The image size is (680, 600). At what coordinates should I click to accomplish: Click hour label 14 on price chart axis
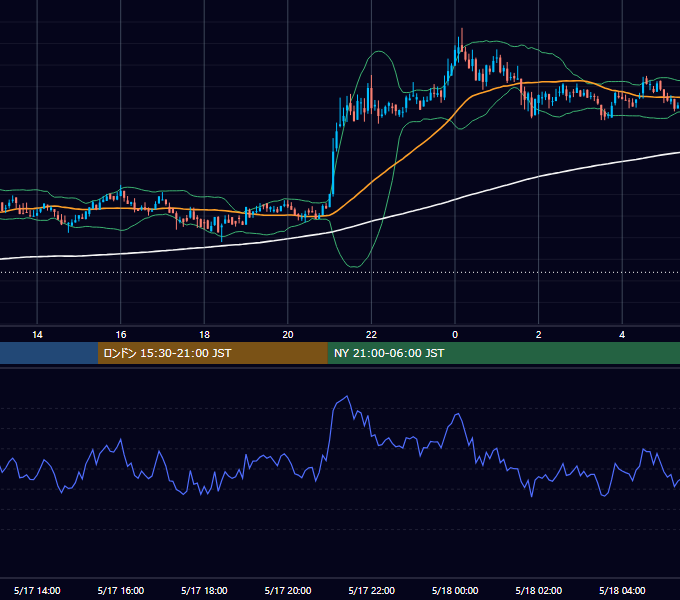click(37, 335)
